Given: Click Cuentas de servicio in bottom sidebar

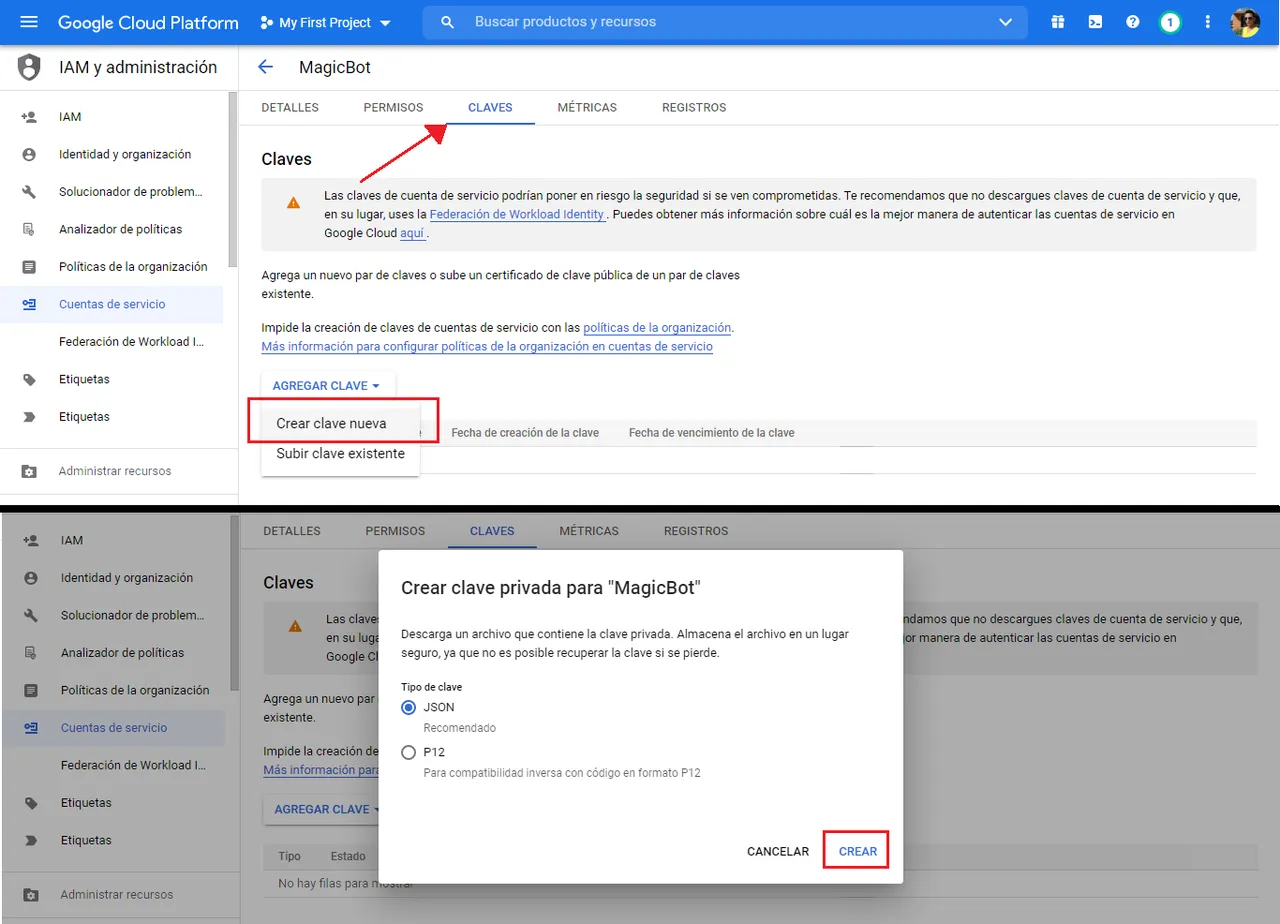Looking at the screenshot, I should tap(113, 728).
